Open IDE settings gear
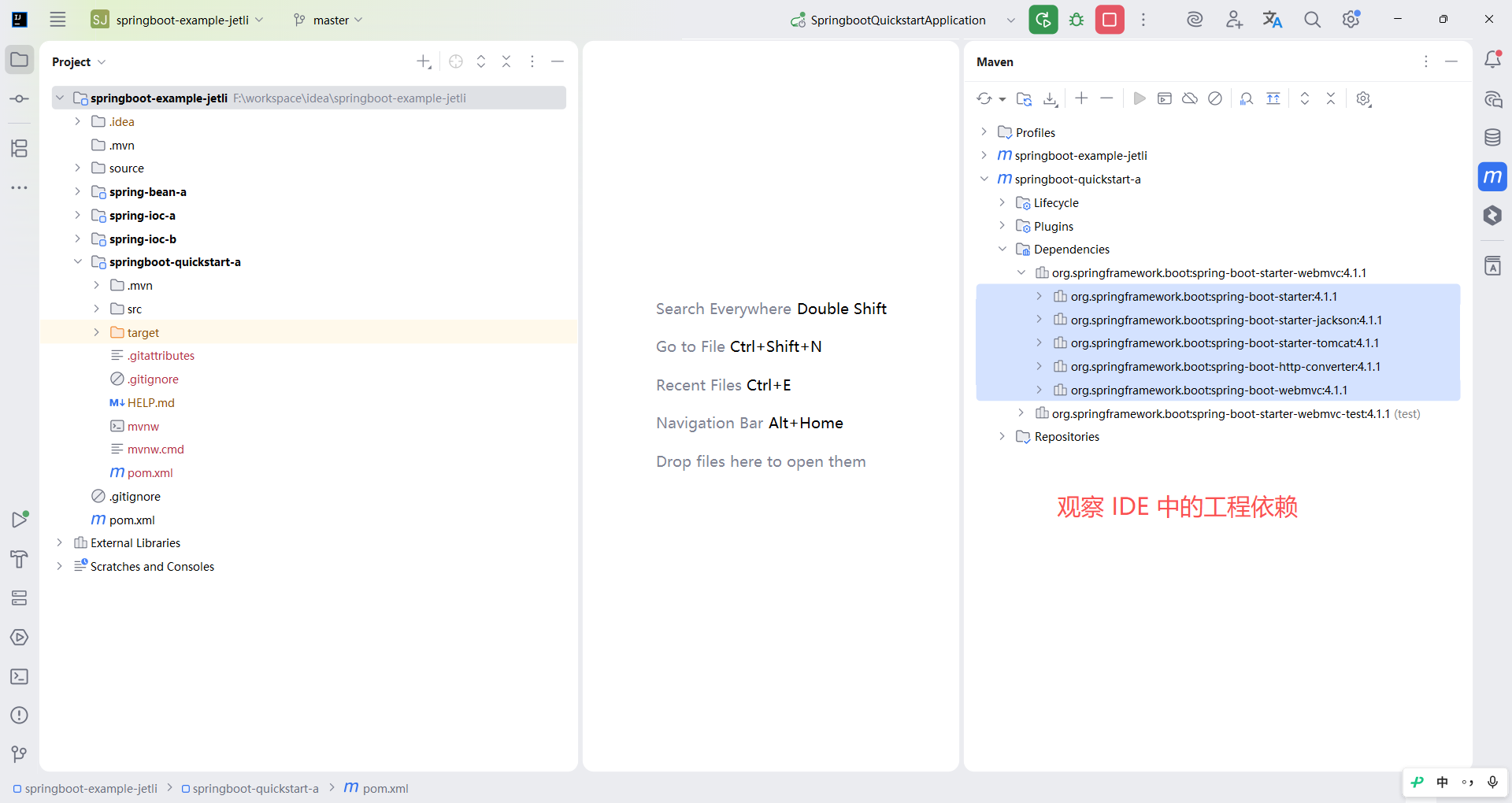The width and height of the screenshot is (1512, 803). point(1351,20)
